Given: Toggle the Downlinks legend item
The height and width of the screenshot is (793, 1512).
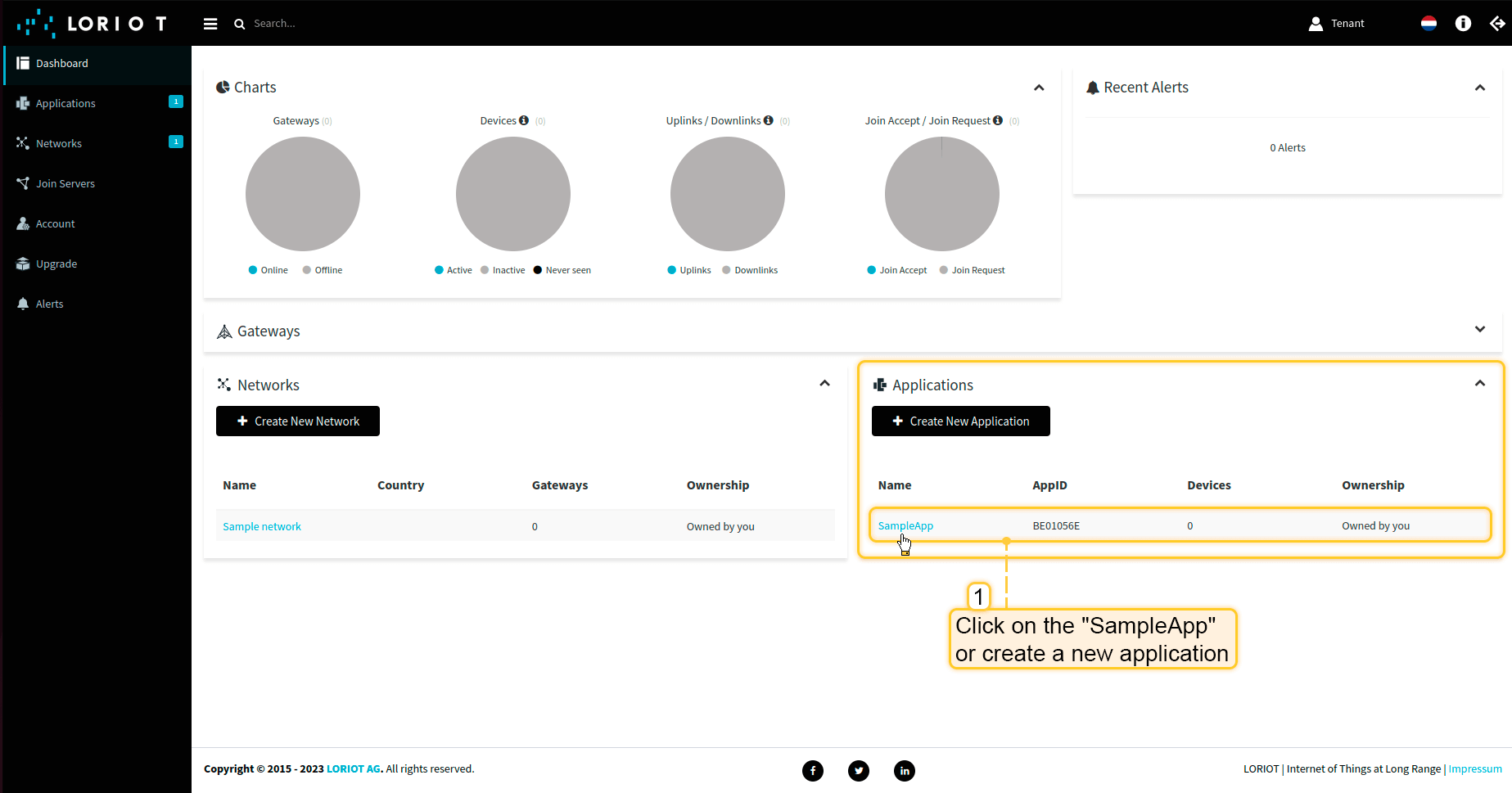Looking at the screenshot, I should tap(750, 270).
